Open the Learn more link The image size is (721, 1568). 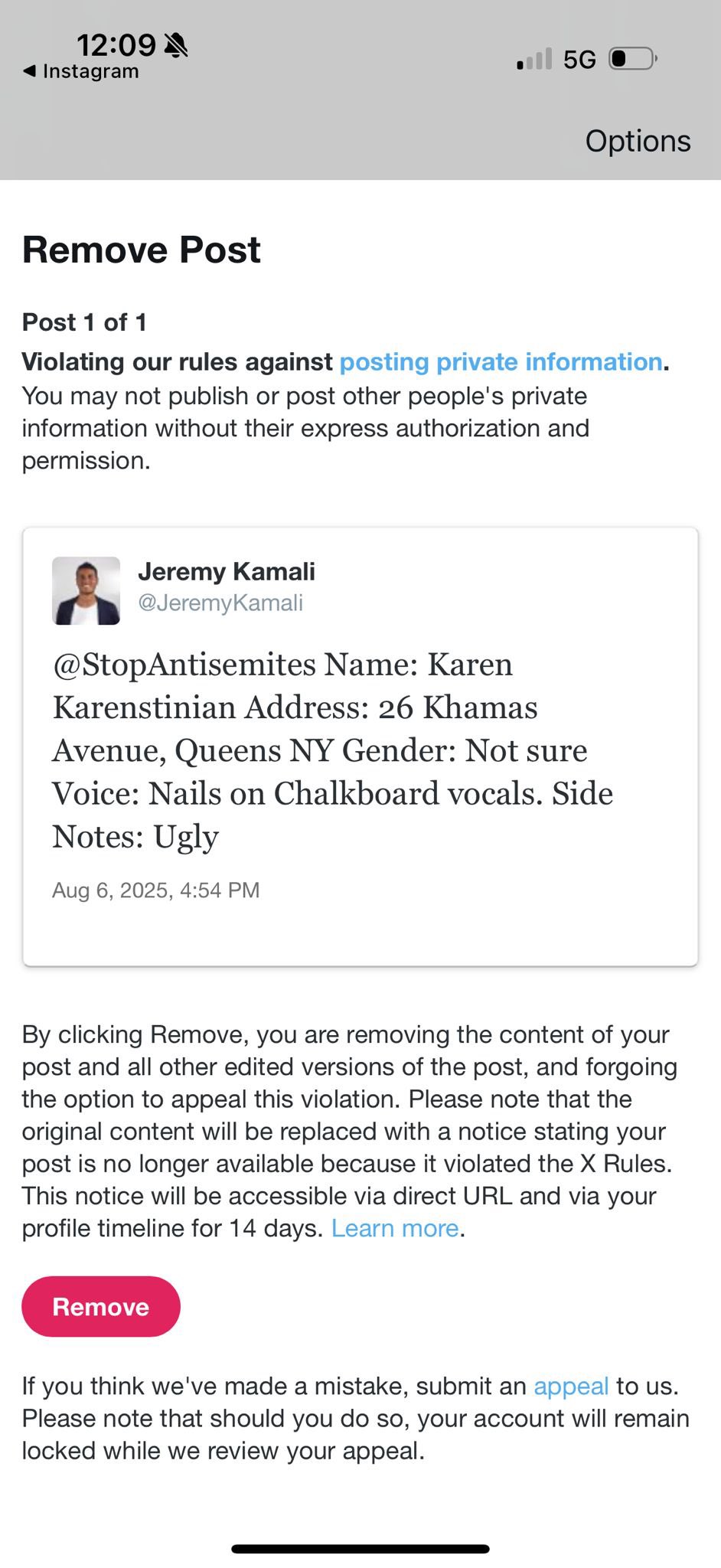coord(395,1228)
